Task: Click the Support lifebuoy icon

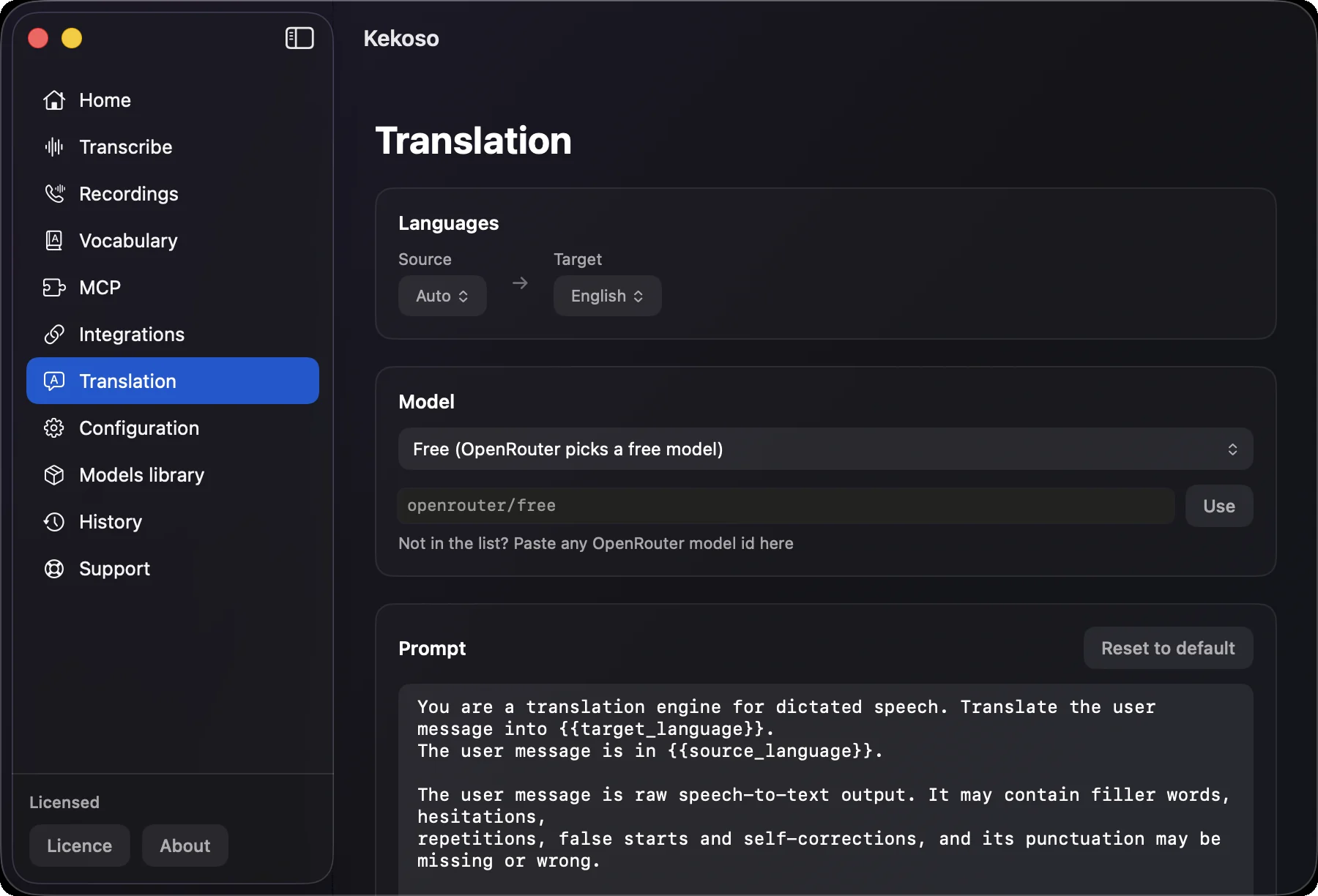Action: pos(54,569)
